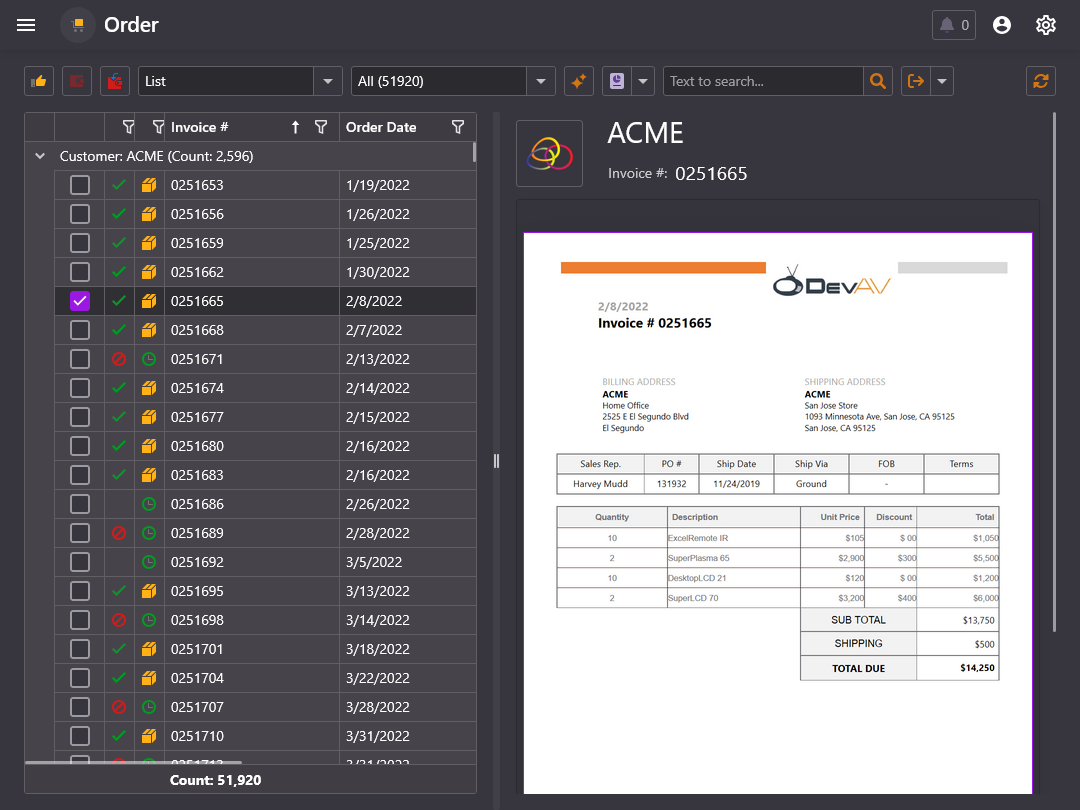
Task: Click the red shopping bag toolbar icon
Action: pyautogui.click(x=115, y=81)
